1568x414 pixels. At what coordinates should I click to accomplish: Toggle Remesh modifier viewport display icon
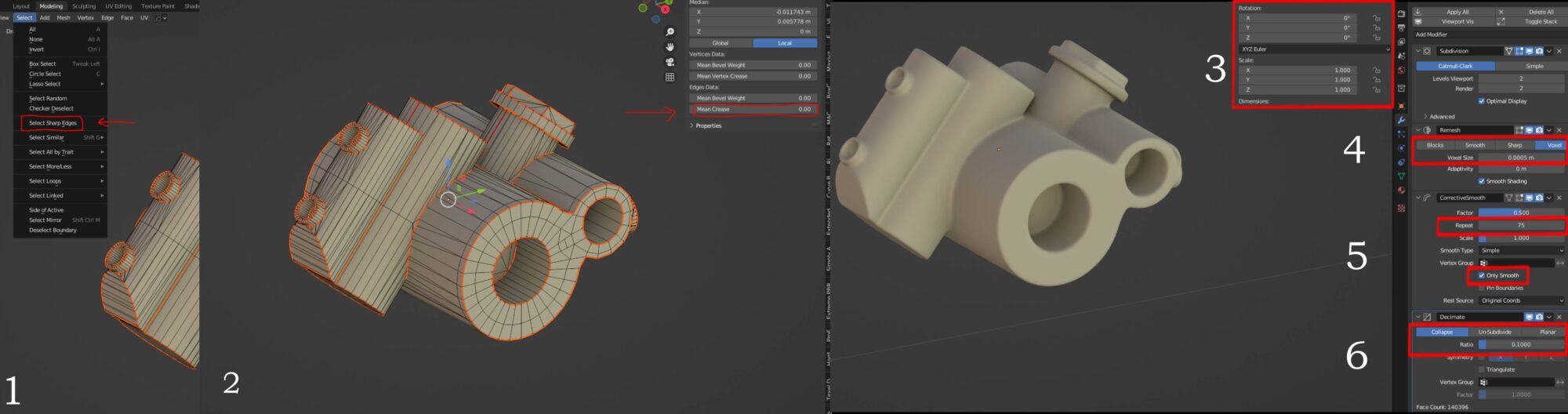(x=1530, y=130)
